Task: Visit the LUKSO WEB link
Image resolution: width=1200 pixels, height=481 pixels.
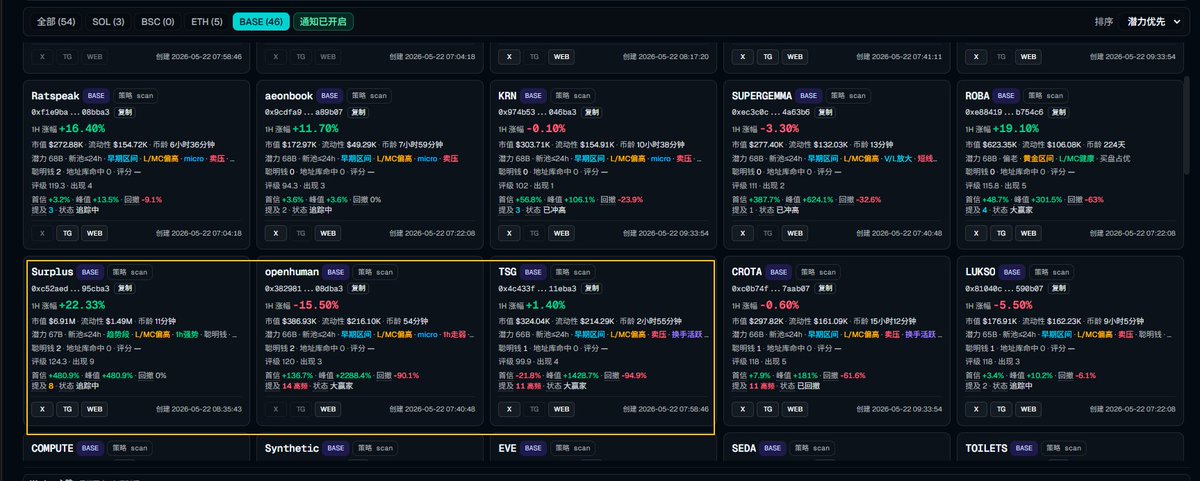Action: [1028, 409]
